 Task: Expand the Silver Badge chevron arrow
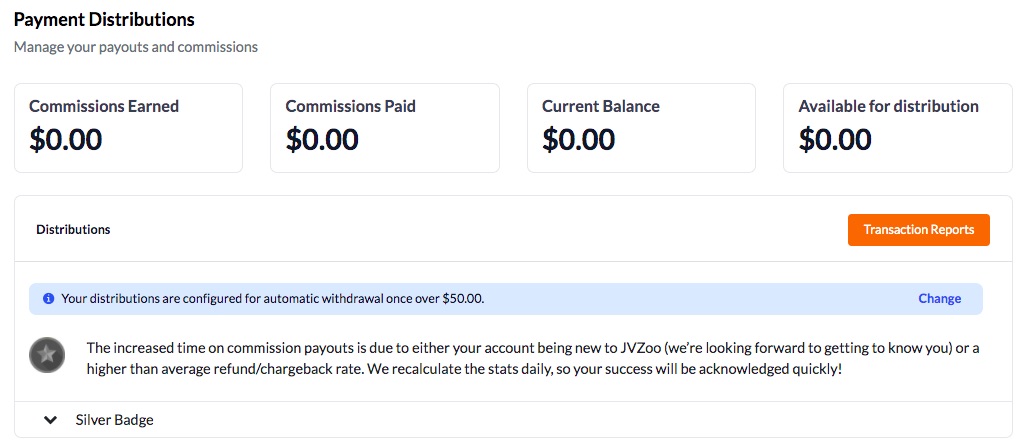[x=50, y=420]
